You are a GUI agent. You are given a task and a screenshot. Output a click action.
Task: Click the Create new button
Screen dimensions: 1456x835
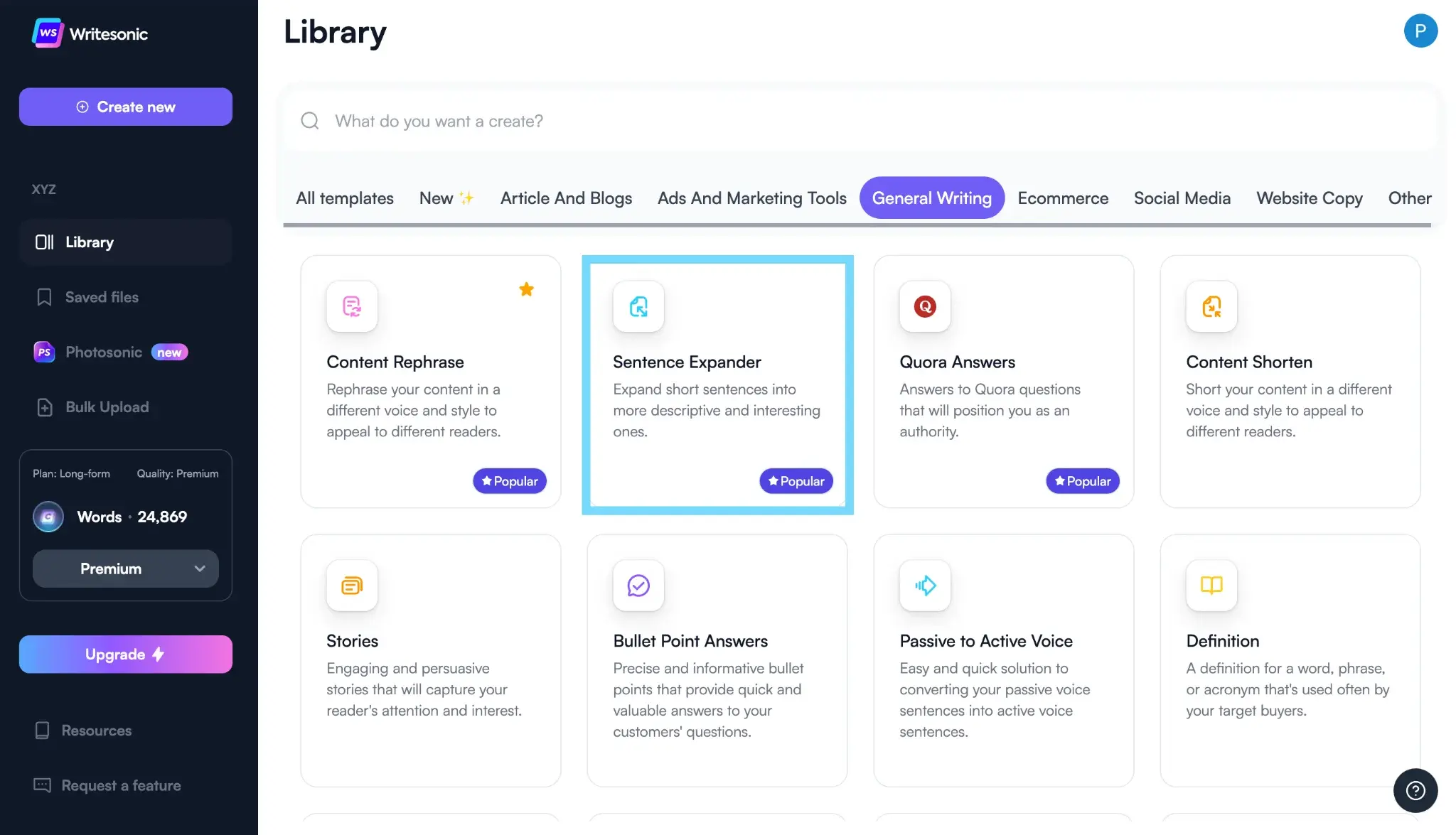125,107
